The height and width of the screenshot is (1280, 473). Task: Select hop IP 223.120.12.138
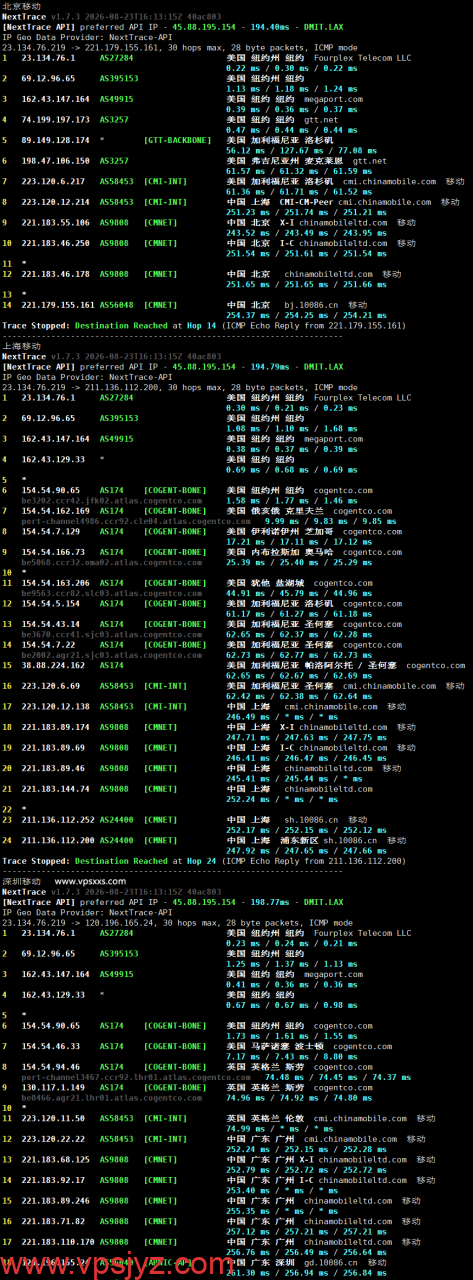tap(55, 707)
